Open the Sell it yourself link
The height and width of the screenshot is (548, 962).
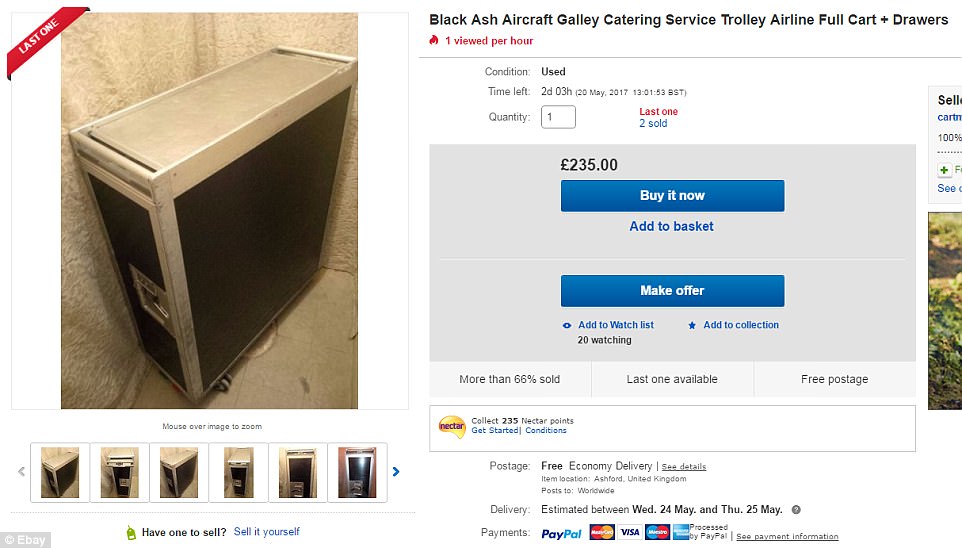click(x=266, y=532)
